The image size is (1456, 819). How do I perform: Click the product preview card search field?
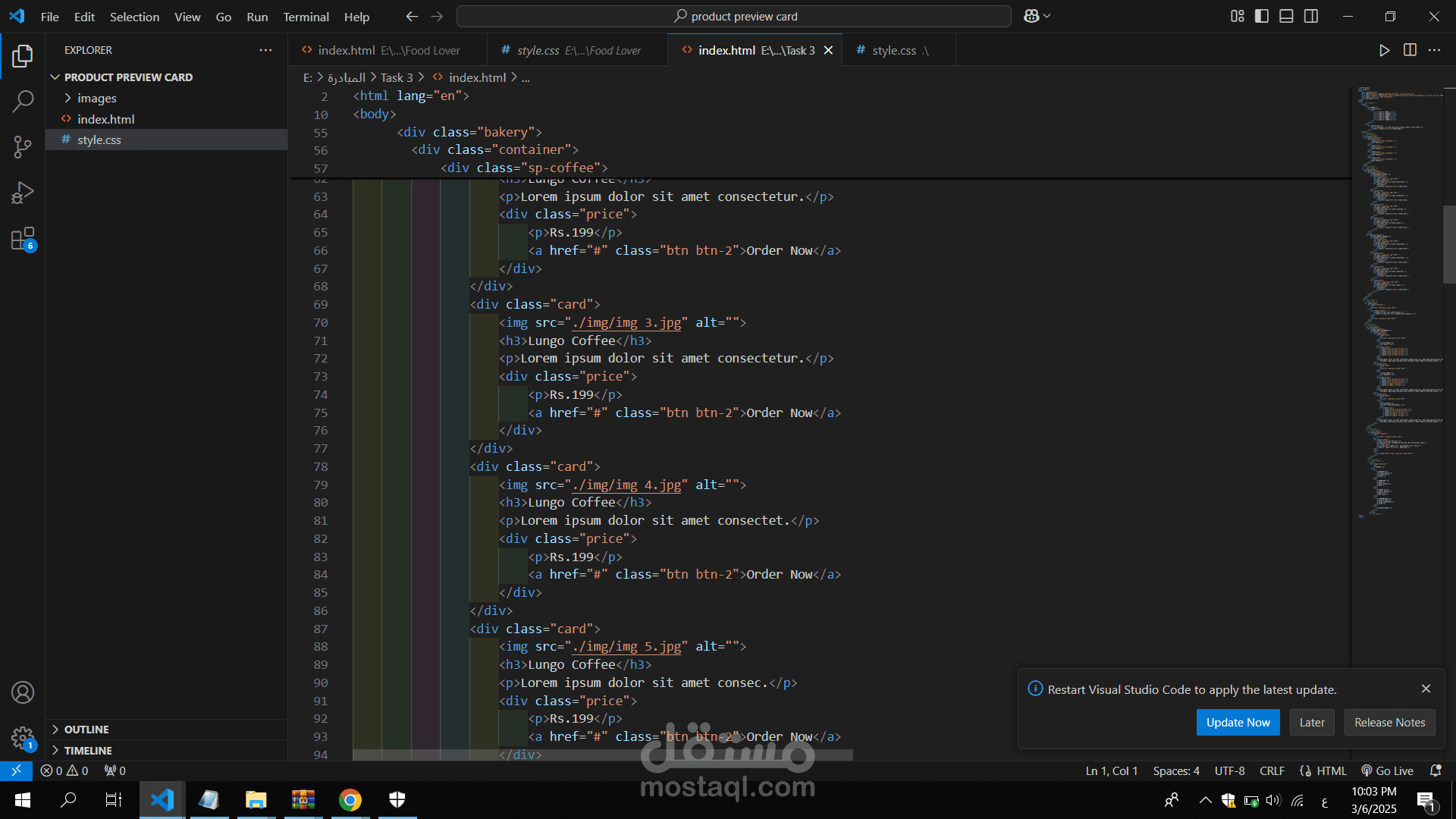[733, 16]
